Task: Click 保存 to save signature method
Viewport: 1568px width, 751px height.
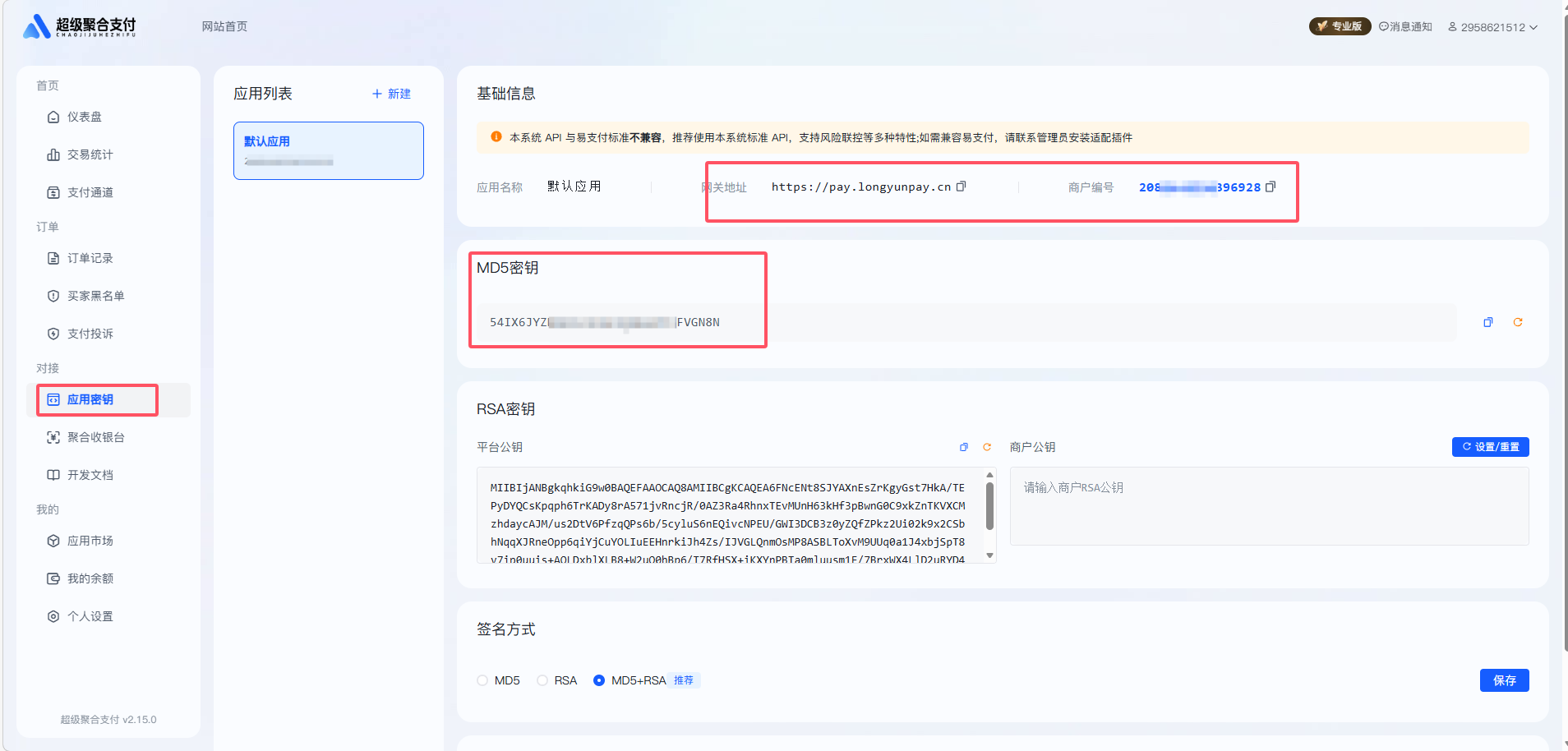Action: pyautogui.click(x=1504, y=680)
